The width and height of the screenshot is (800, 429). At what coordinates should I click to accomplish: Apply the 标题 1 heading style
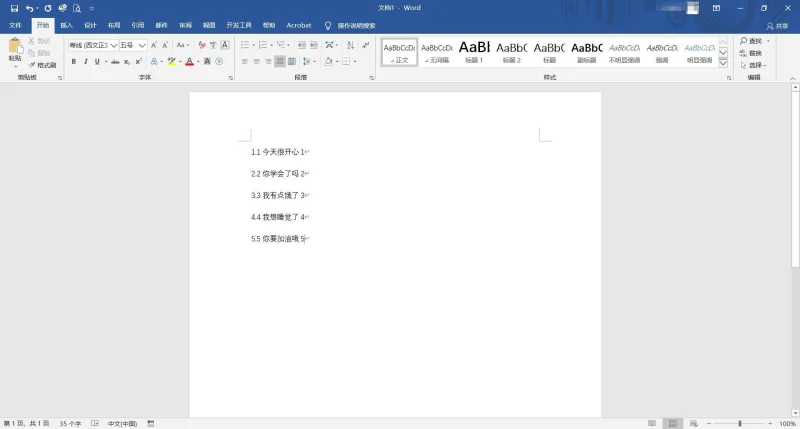click(474, 52)
